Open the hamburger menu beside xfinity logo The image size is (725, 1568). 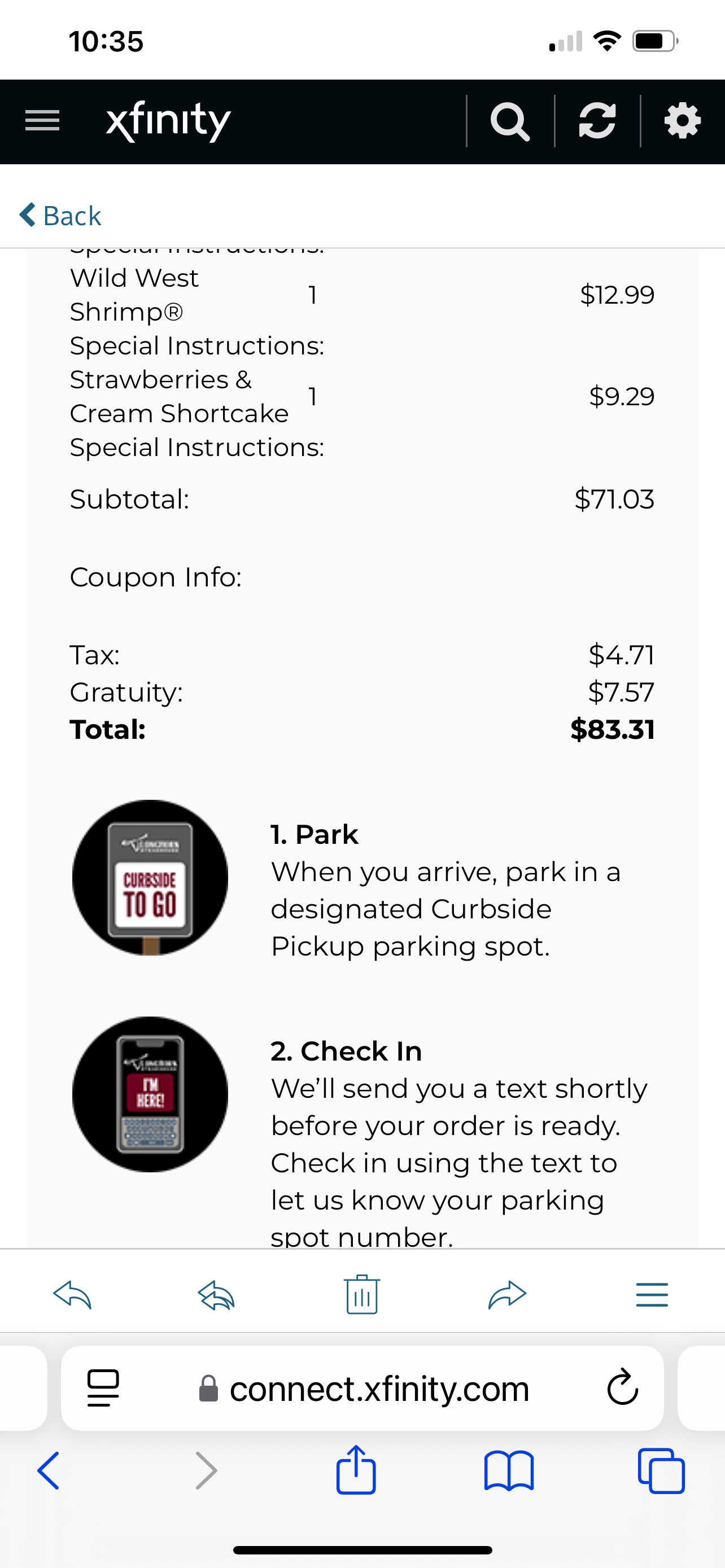tap(42, 121)
